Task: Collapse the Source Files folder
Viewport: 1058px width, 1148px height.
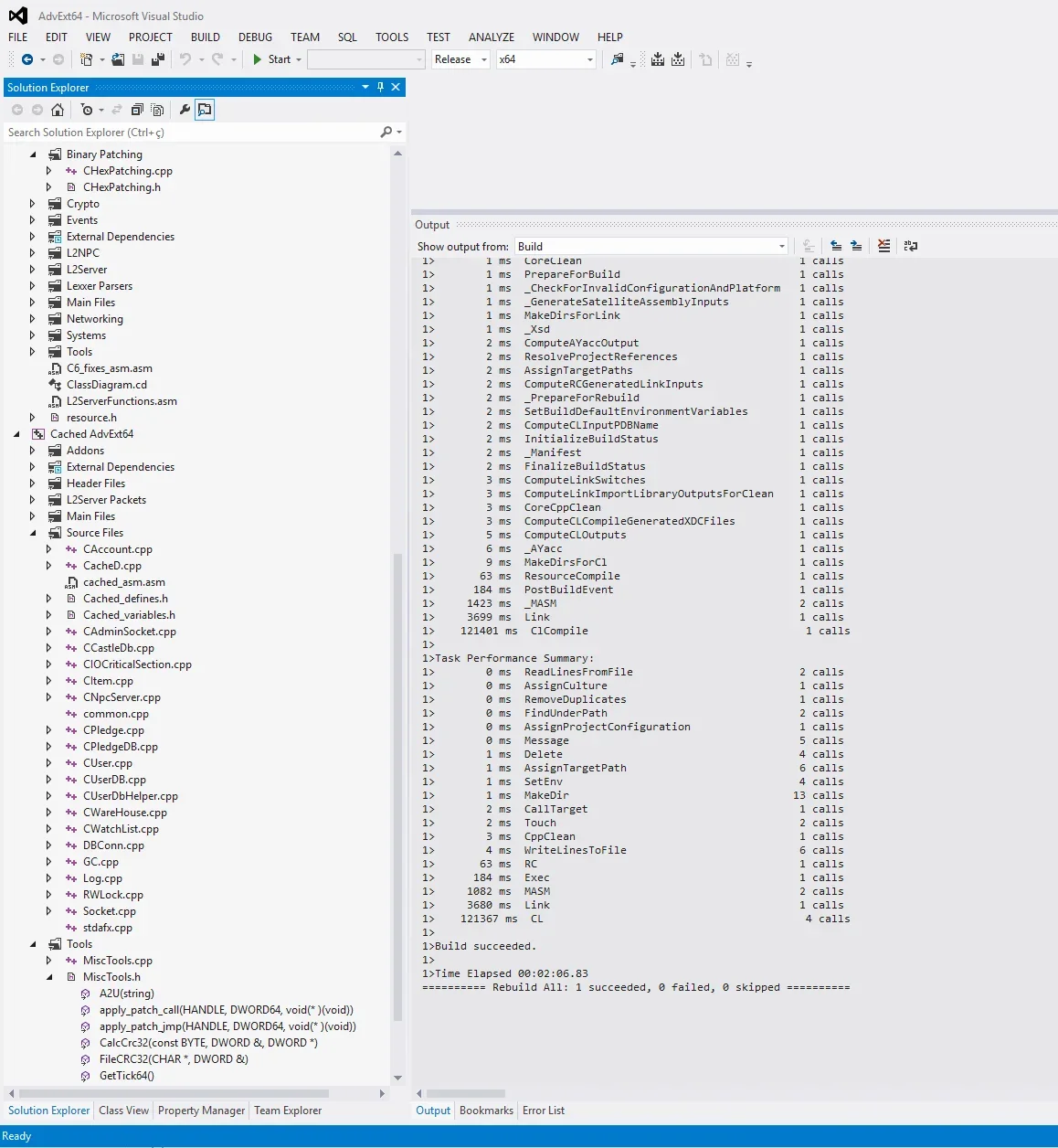Action: [x=33, y=533]
